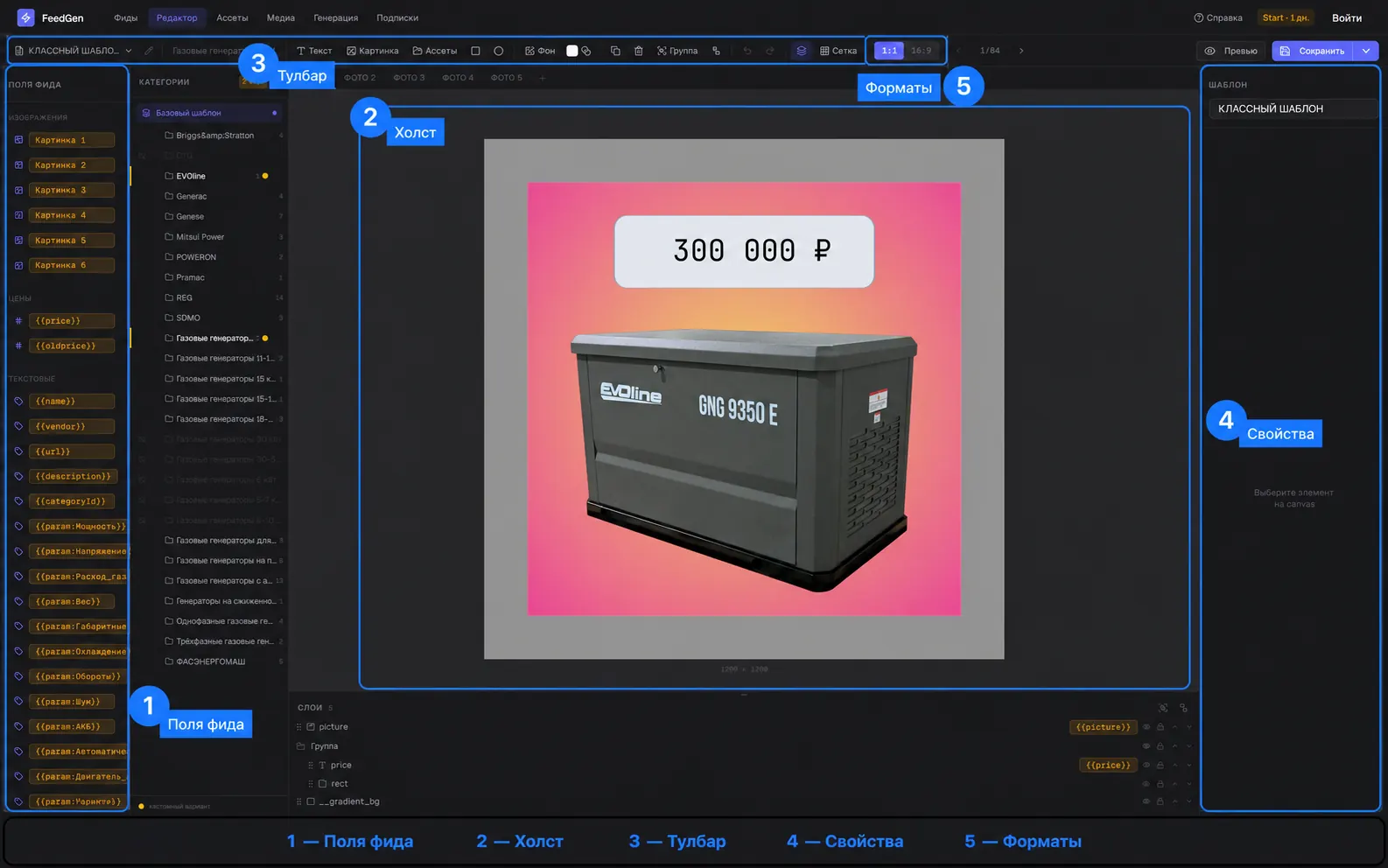Toggle visibility of the picture layer
Screen dimensions: 1388x868
coord(1146,727)
